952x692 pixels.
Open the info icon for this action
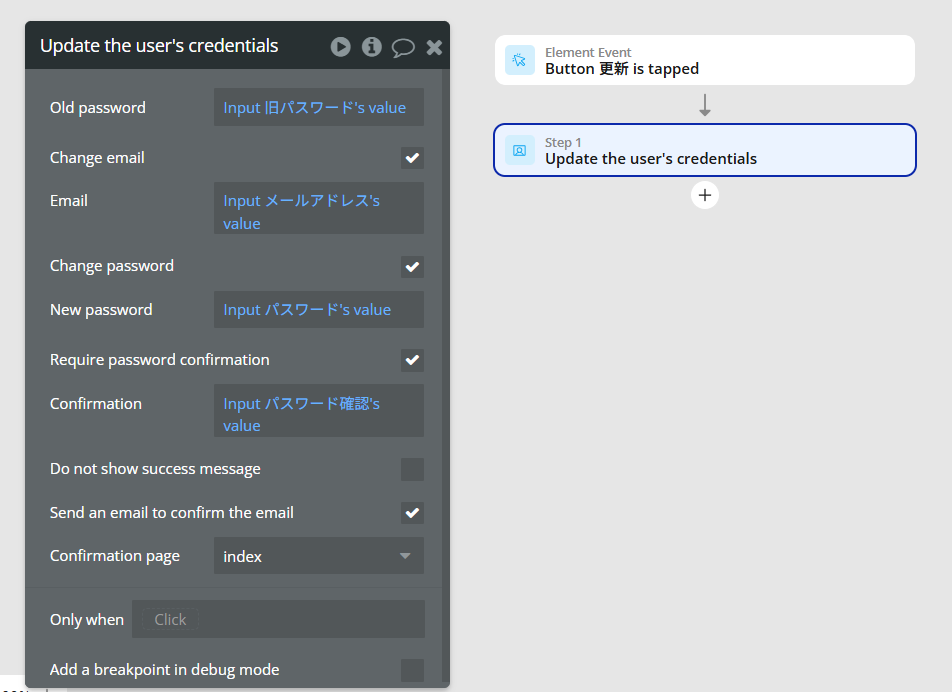click(372, 47)
